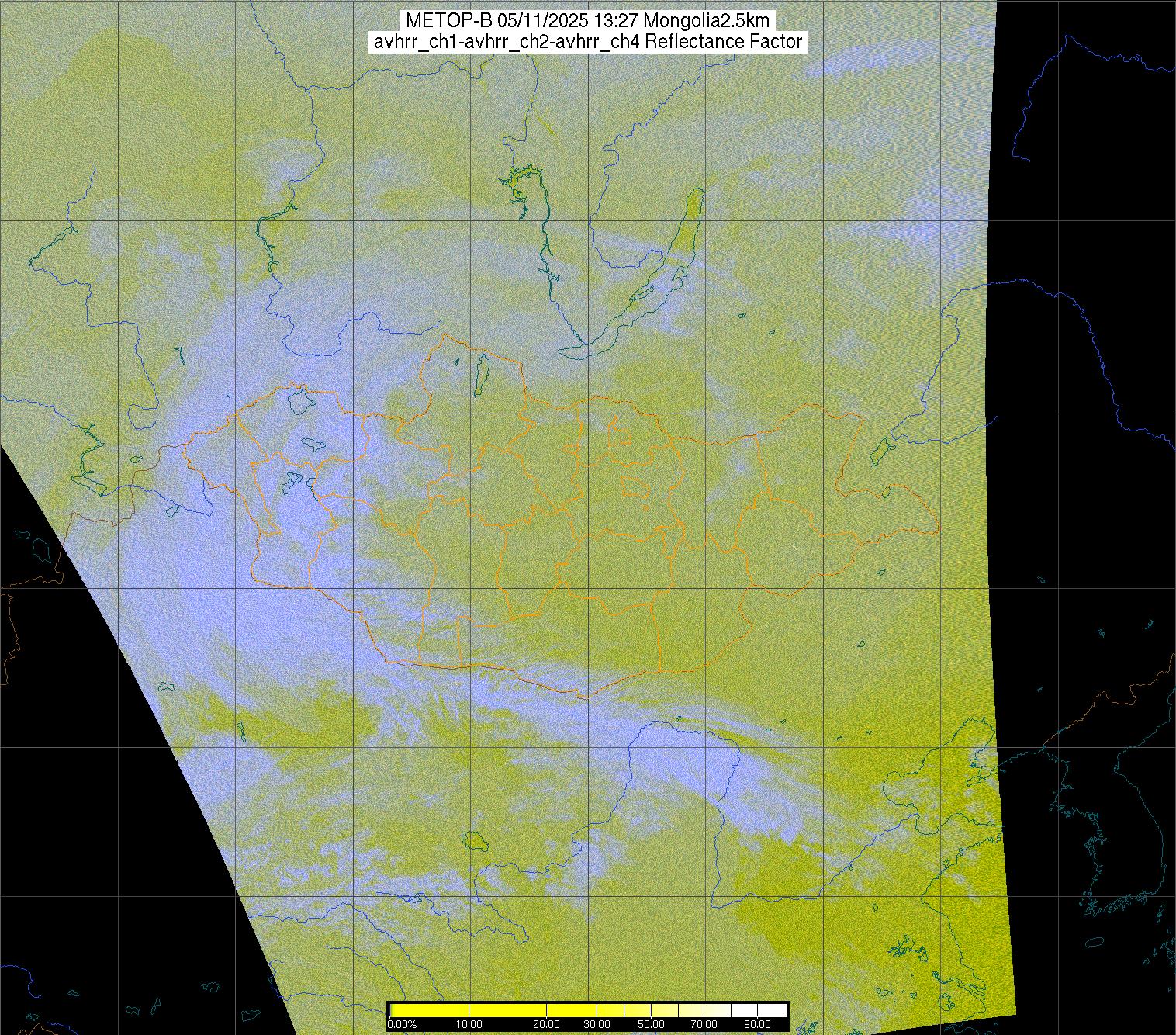Image resolution: width=1176 pixels, height=1035 pixels.
Task: Click the avhrr channels Reflectance Factor subtitle
Action: coord(587,42)
